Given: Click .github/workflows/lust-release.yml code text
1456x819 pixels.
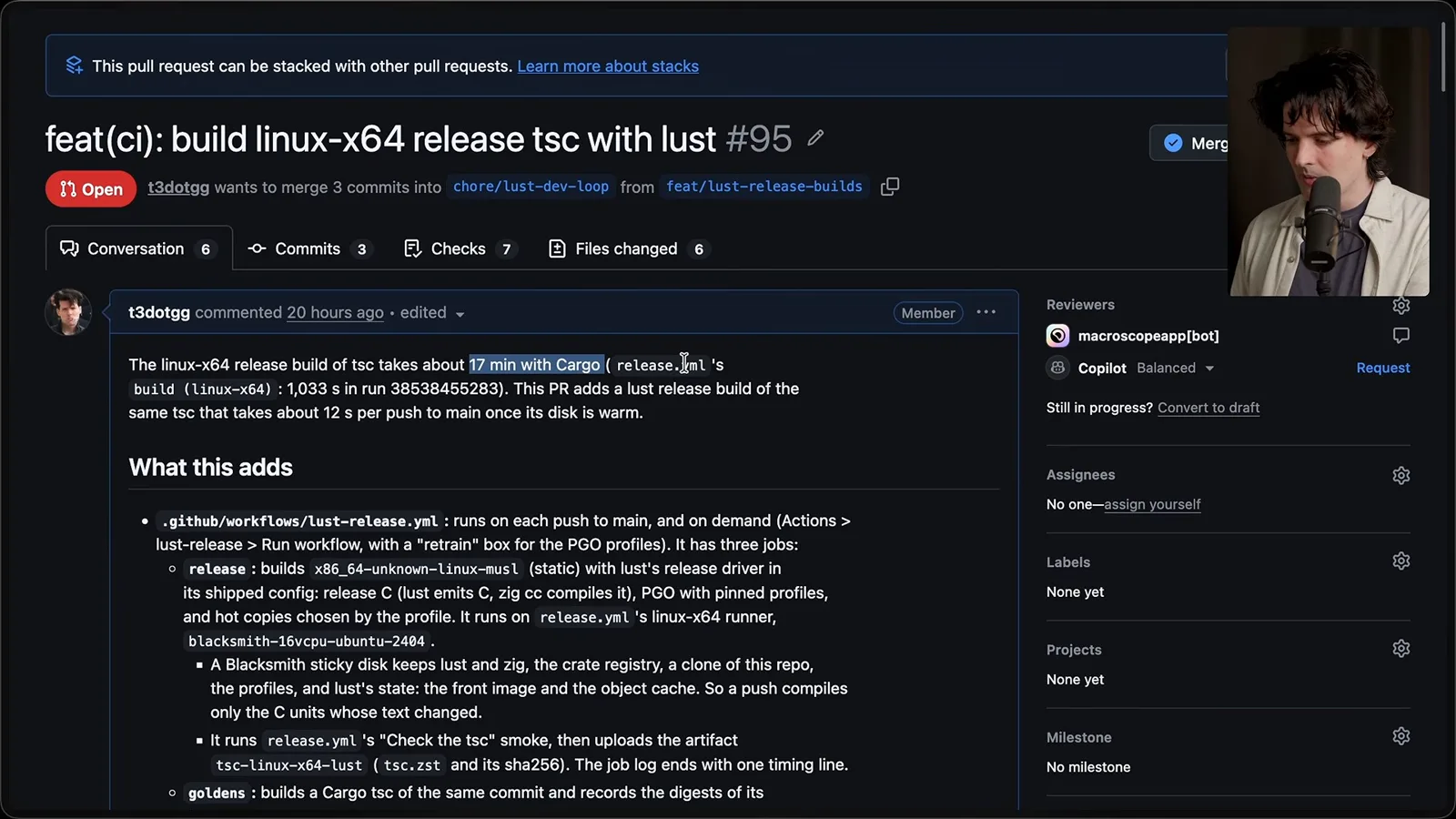Looking at the screenshot, I should (299, 521).
